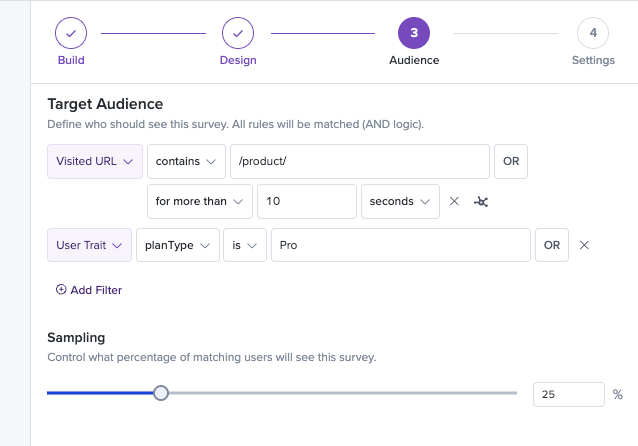Open the planType trait dropdown
The image size is (638, 446).
pyautogui.click(x=178, y=245)
